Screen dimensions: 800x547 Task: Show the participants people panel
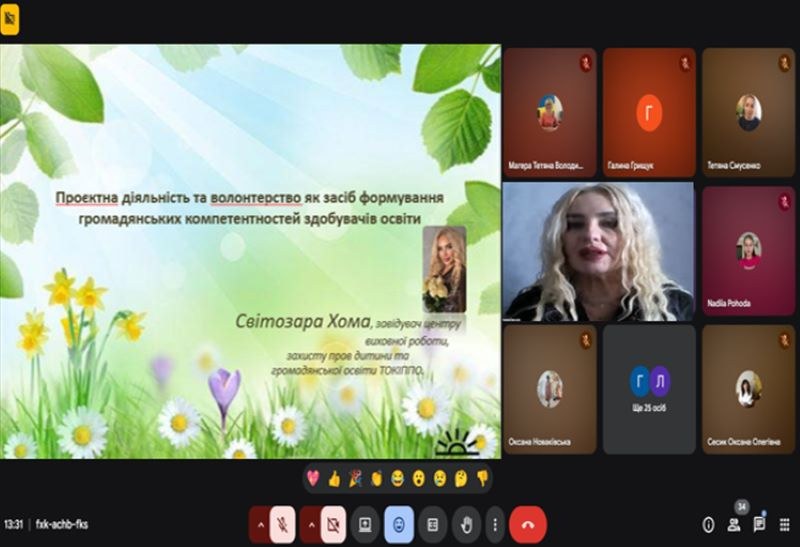click(x=735, y=524)
